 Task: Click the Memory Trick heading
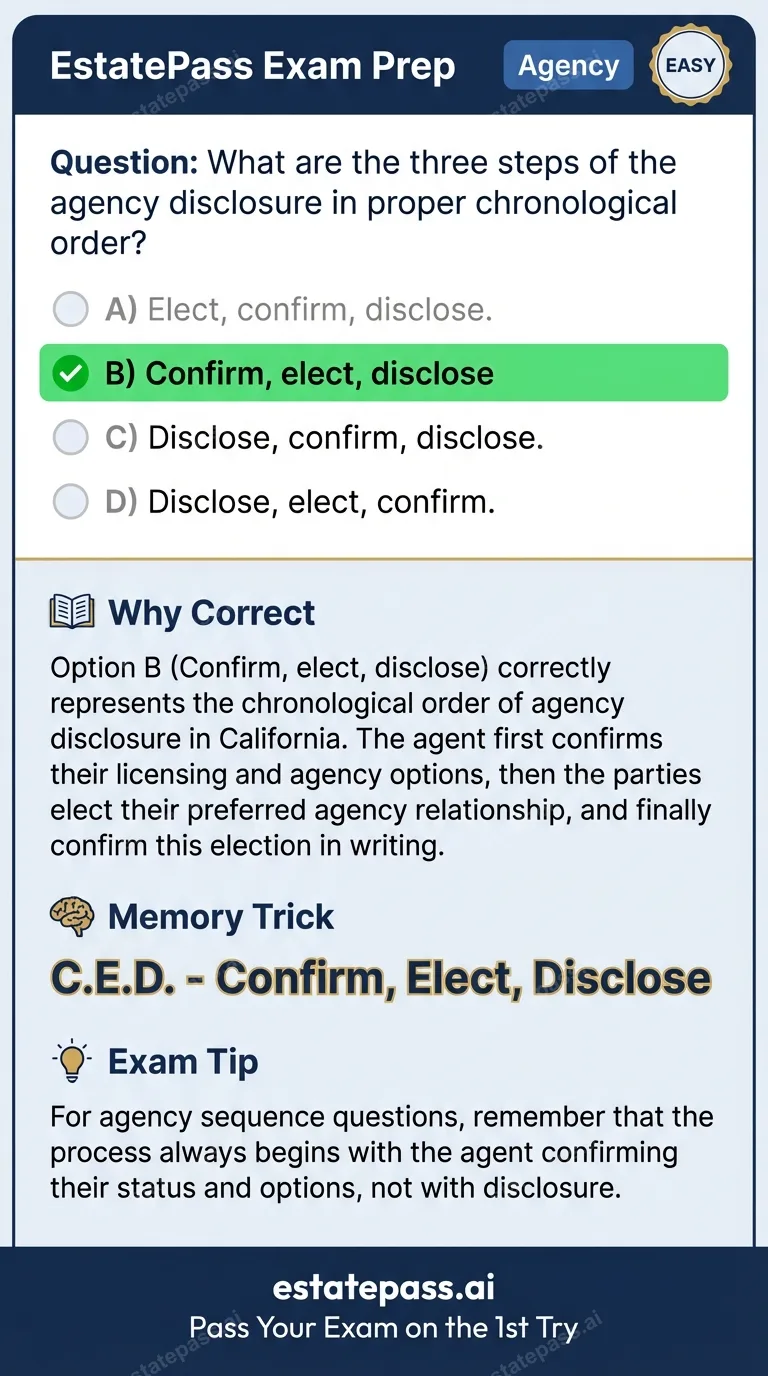[x=220, y=916]
